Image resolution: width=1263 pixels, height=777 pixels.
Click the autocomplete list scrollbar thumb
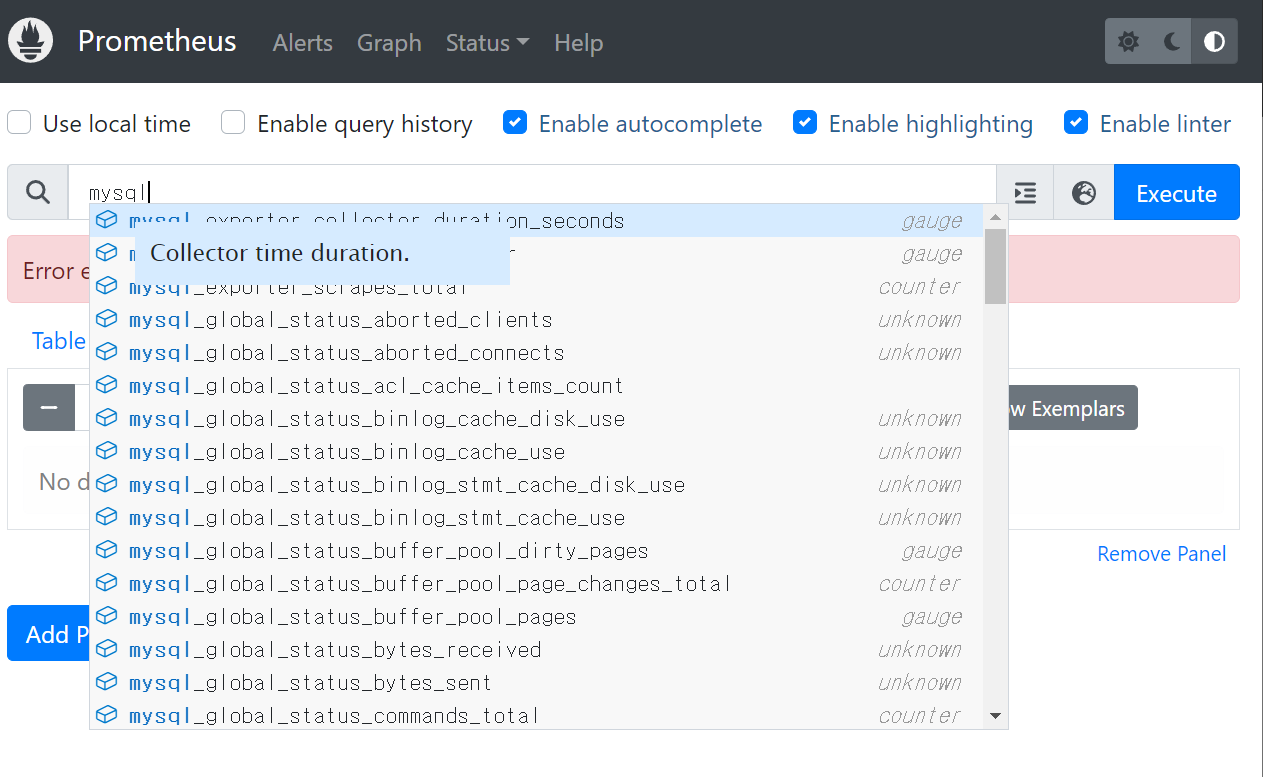click(x=995, y=265)
